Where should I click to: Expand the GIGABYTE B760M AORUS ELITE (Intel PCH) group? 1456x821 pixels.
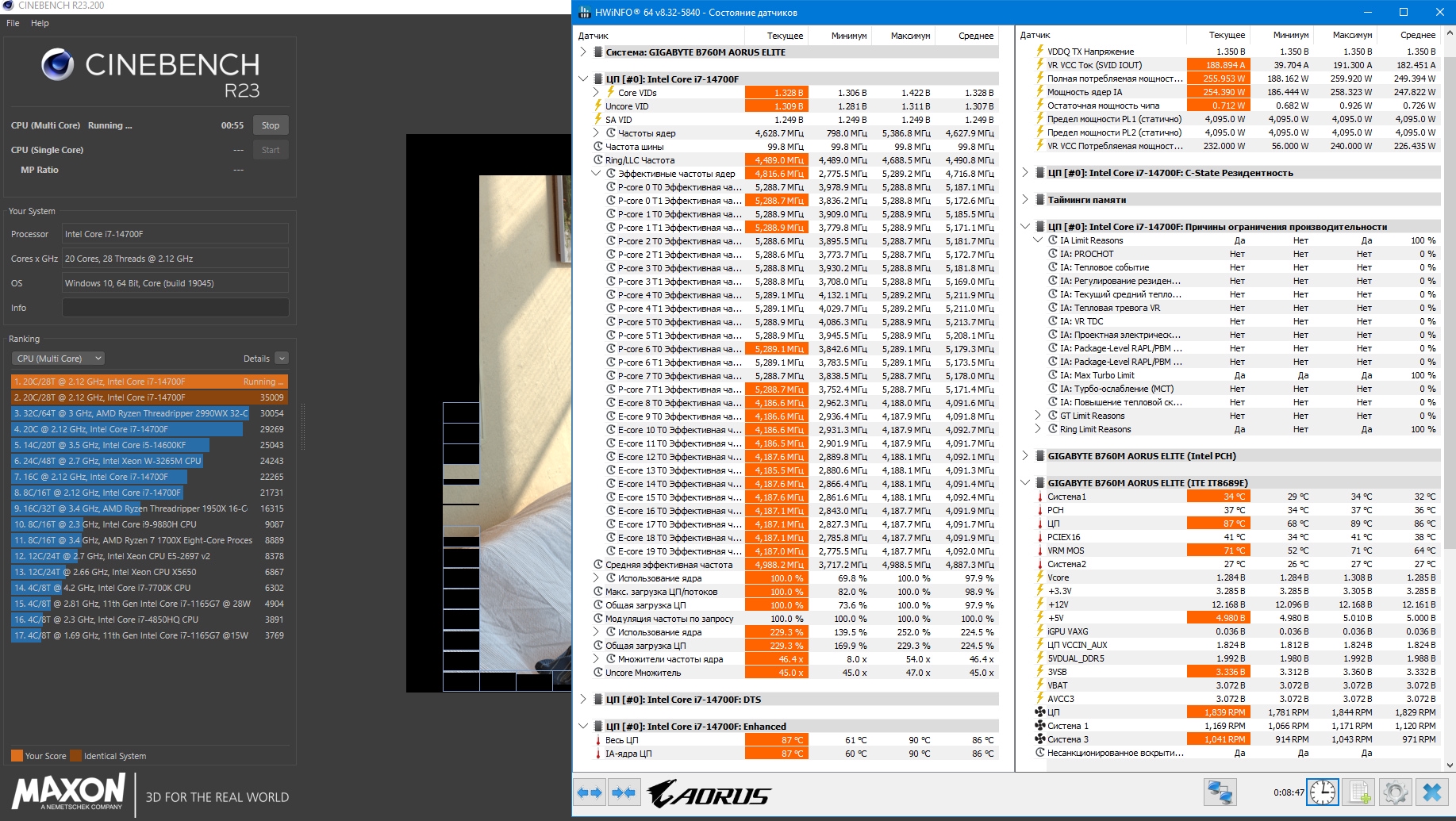click(x=1025, y=456)
